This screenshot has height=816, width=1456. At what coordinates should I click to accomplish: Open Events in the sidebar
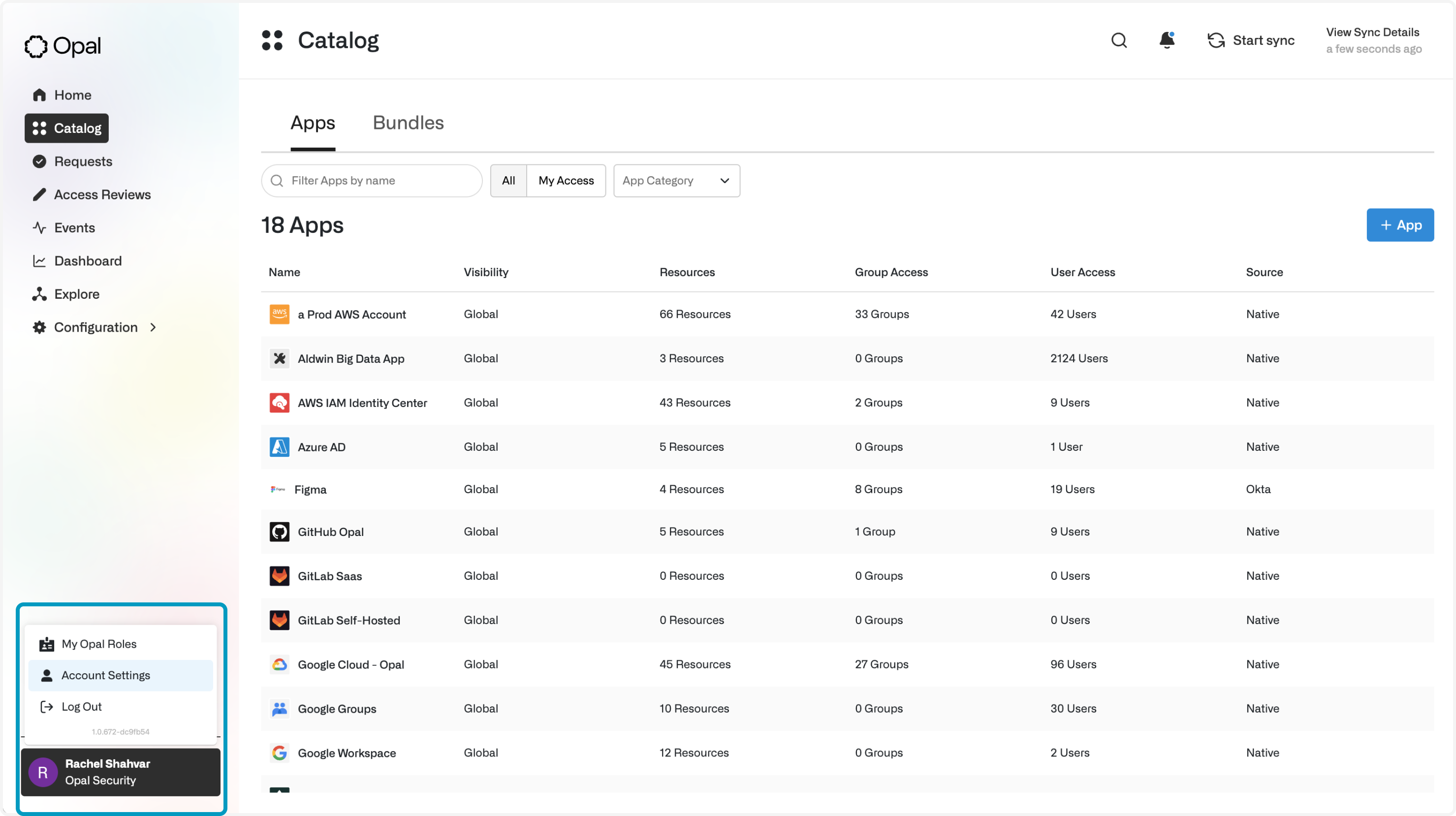point(63,228)
